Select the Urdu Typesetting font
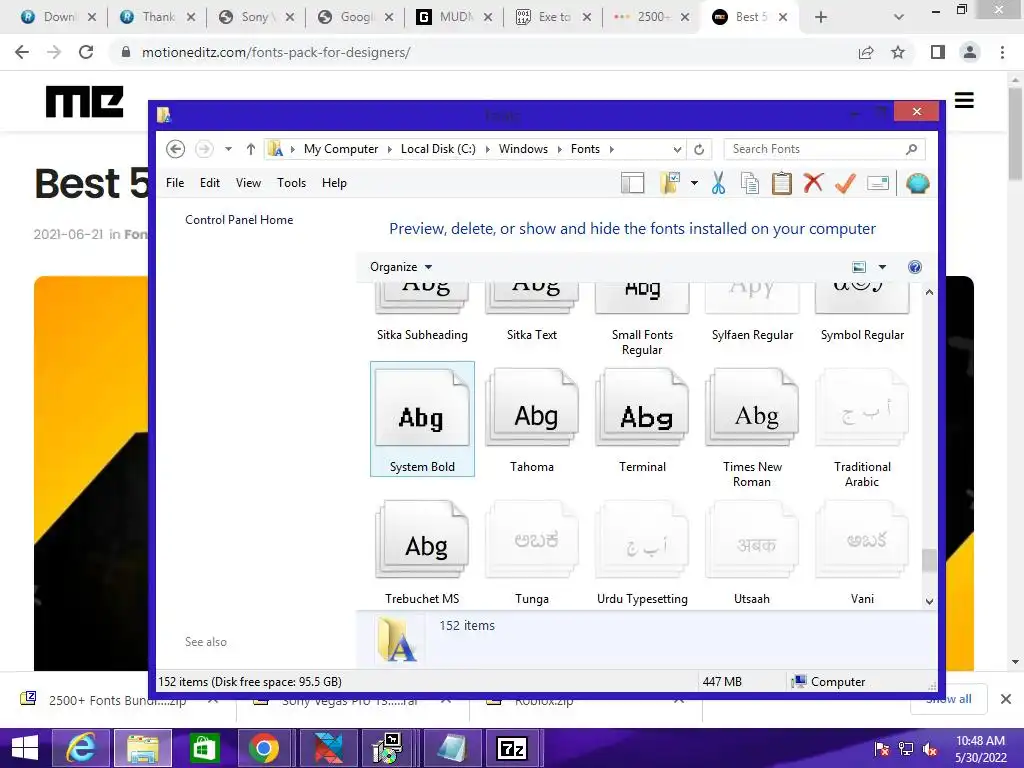The height and width of the screenshot is (768, 1024). click(x=643, y=552)
